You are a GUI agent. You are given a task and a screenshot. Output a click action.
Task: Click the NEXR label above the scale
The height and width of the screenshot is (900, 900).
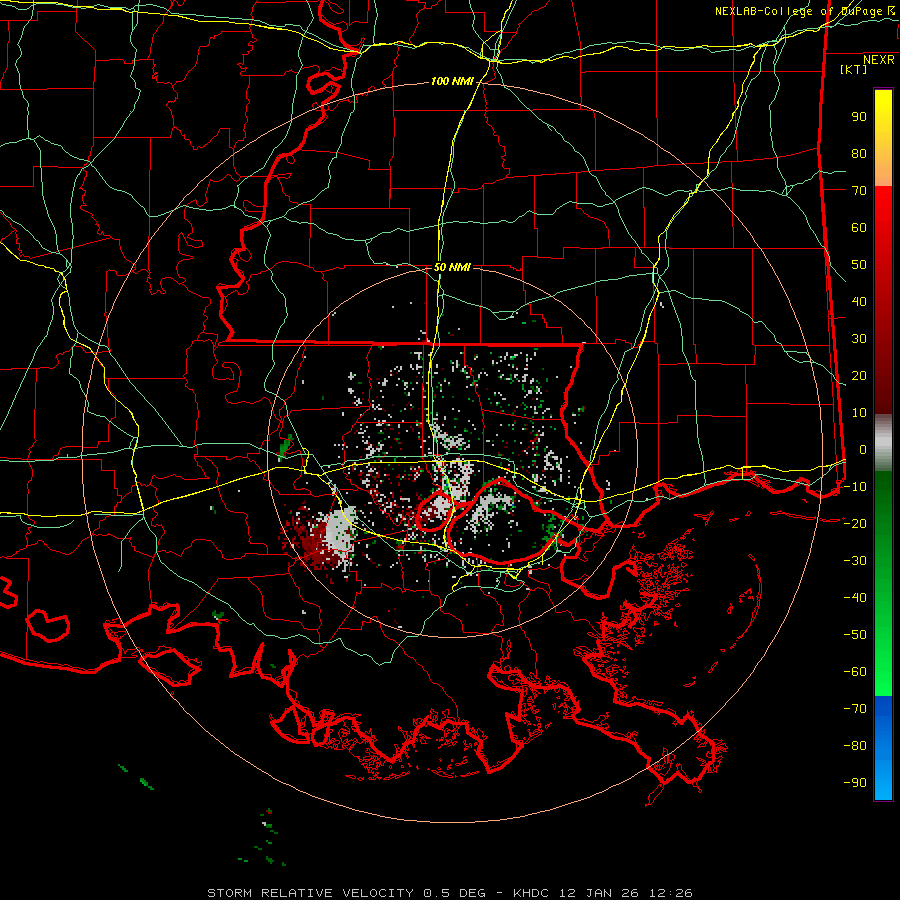[878, 60]
